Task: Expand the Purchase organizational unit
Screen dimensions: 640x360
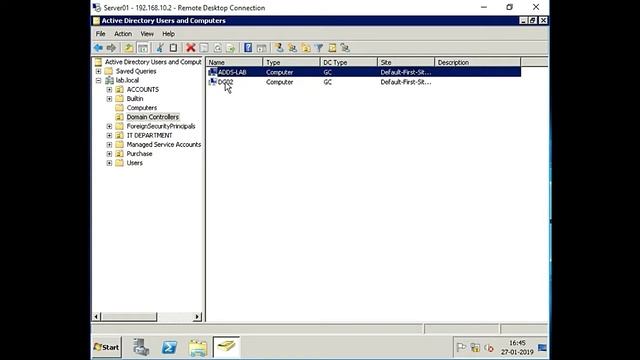Action: click(109, 154)
